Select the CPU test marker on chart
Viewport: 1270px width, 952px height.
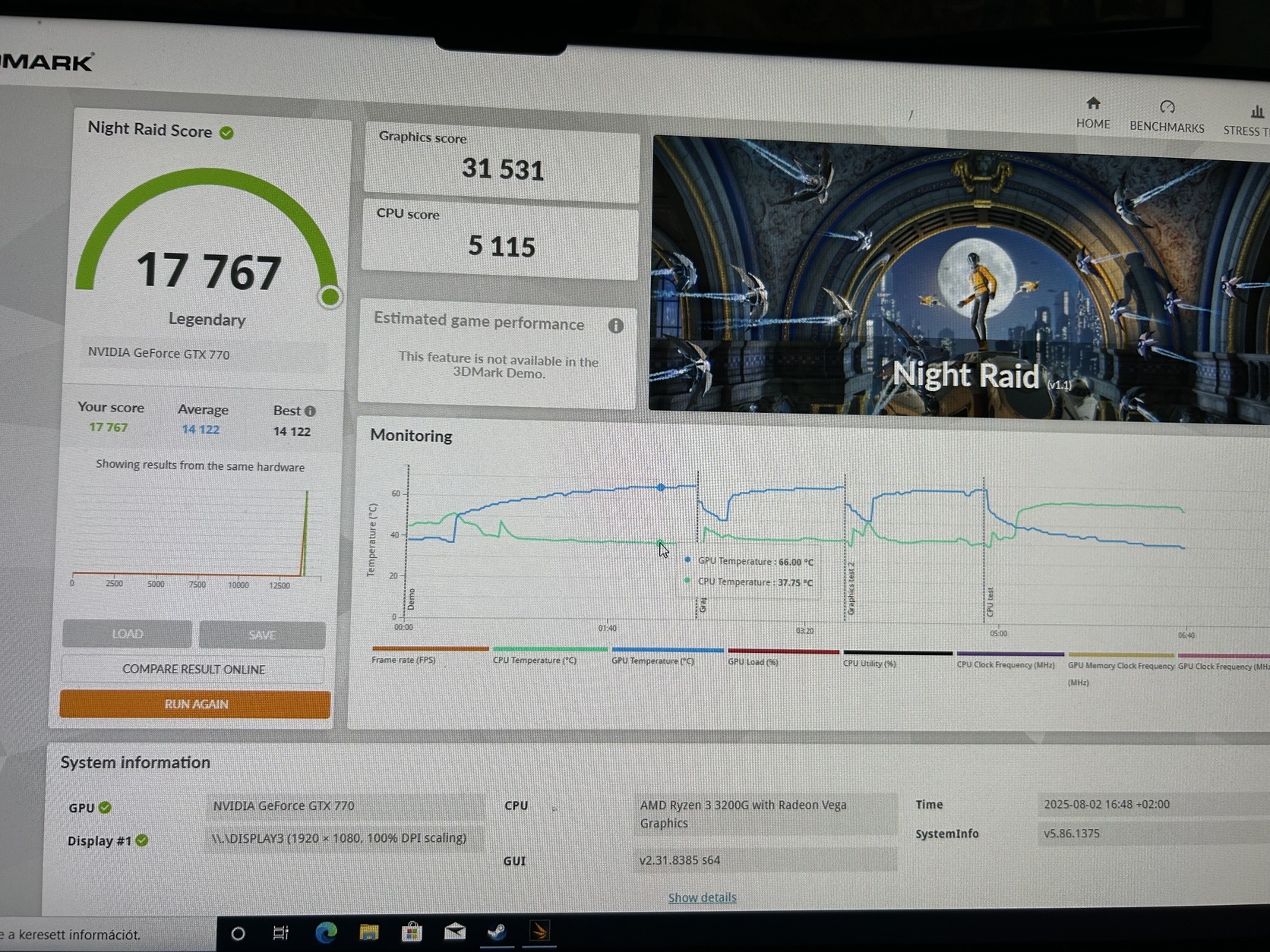click(990, 602)
